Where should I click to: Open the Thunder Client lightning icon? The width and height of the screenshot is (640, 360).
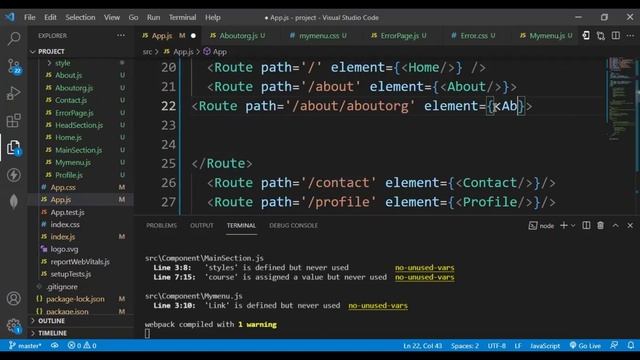[x=13, y=175]
